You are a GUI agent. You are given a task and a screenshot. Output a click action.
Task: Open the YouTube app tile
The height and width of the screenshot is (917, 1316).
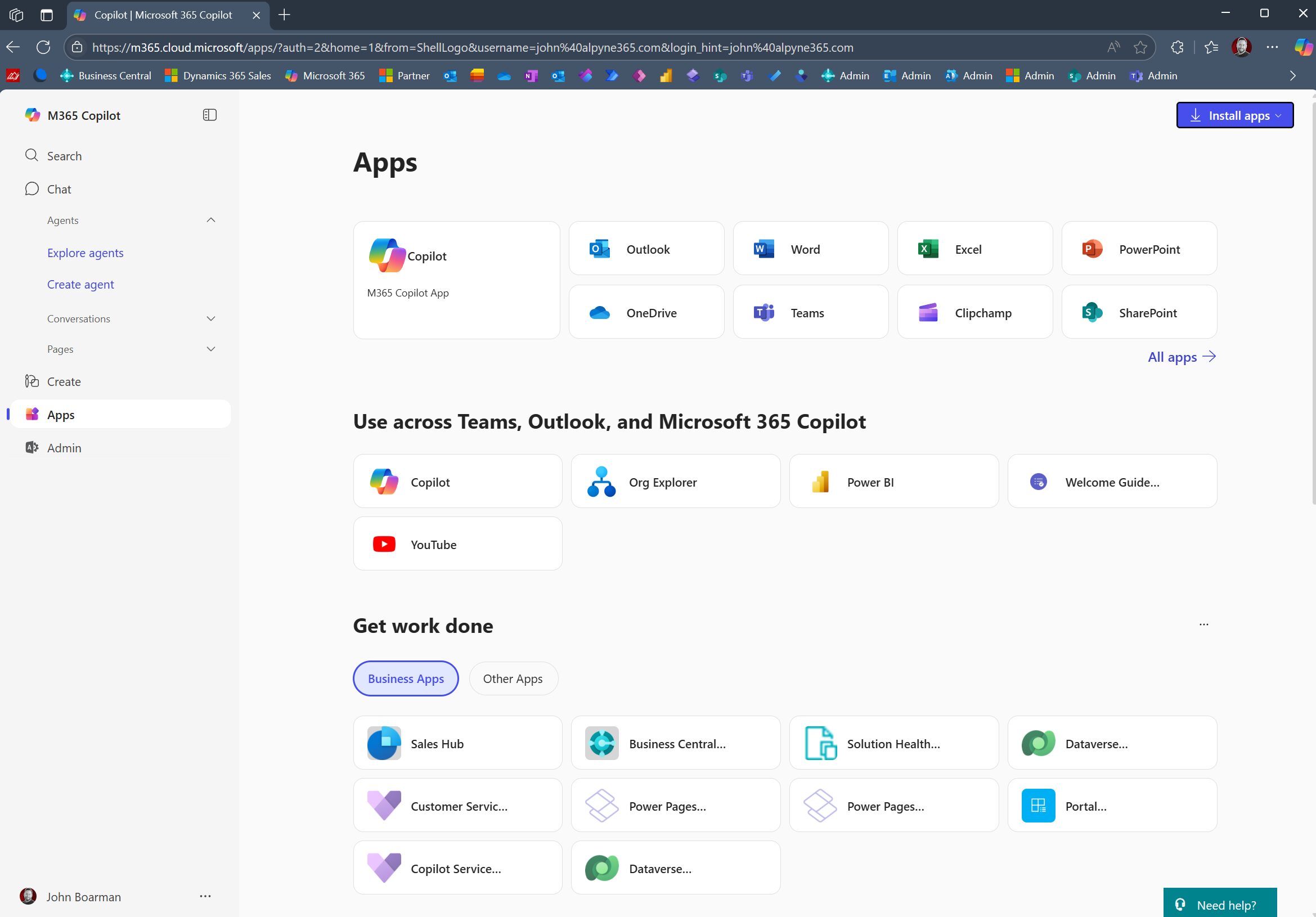pyautogui.click(x=457, y=544)
